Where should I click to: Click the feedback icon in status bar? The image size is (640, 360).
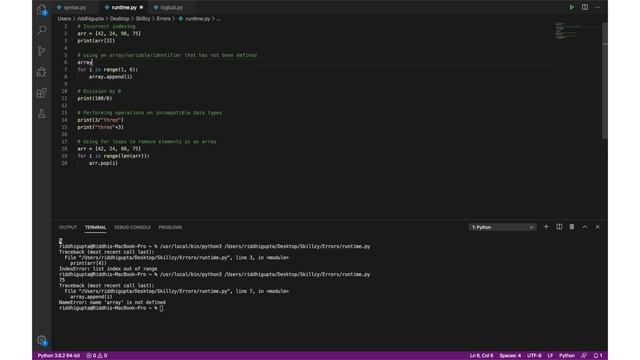(584, 356)
